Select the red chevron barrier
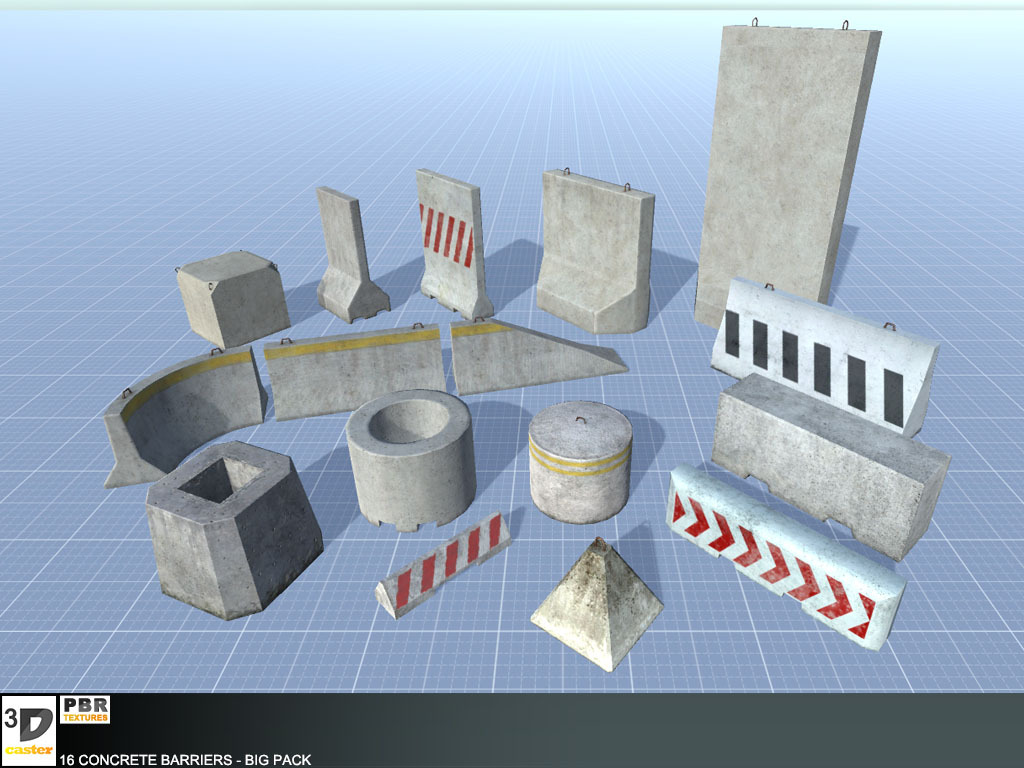 tap(785, 560)
